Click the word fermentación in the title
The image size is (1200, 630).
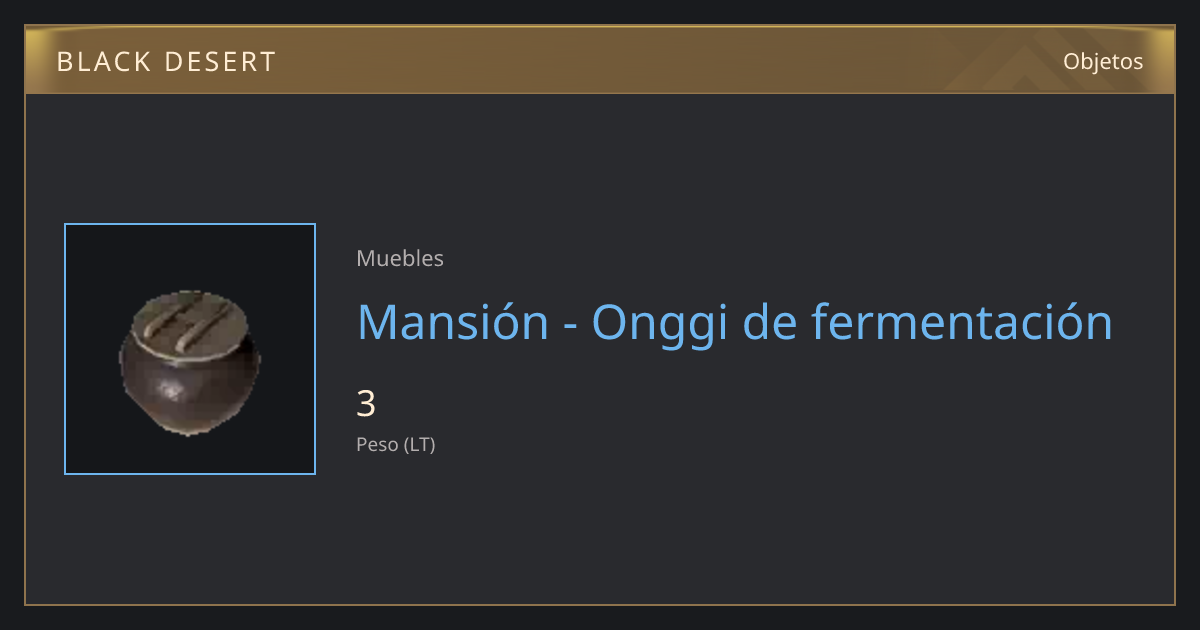click(962, 322)
